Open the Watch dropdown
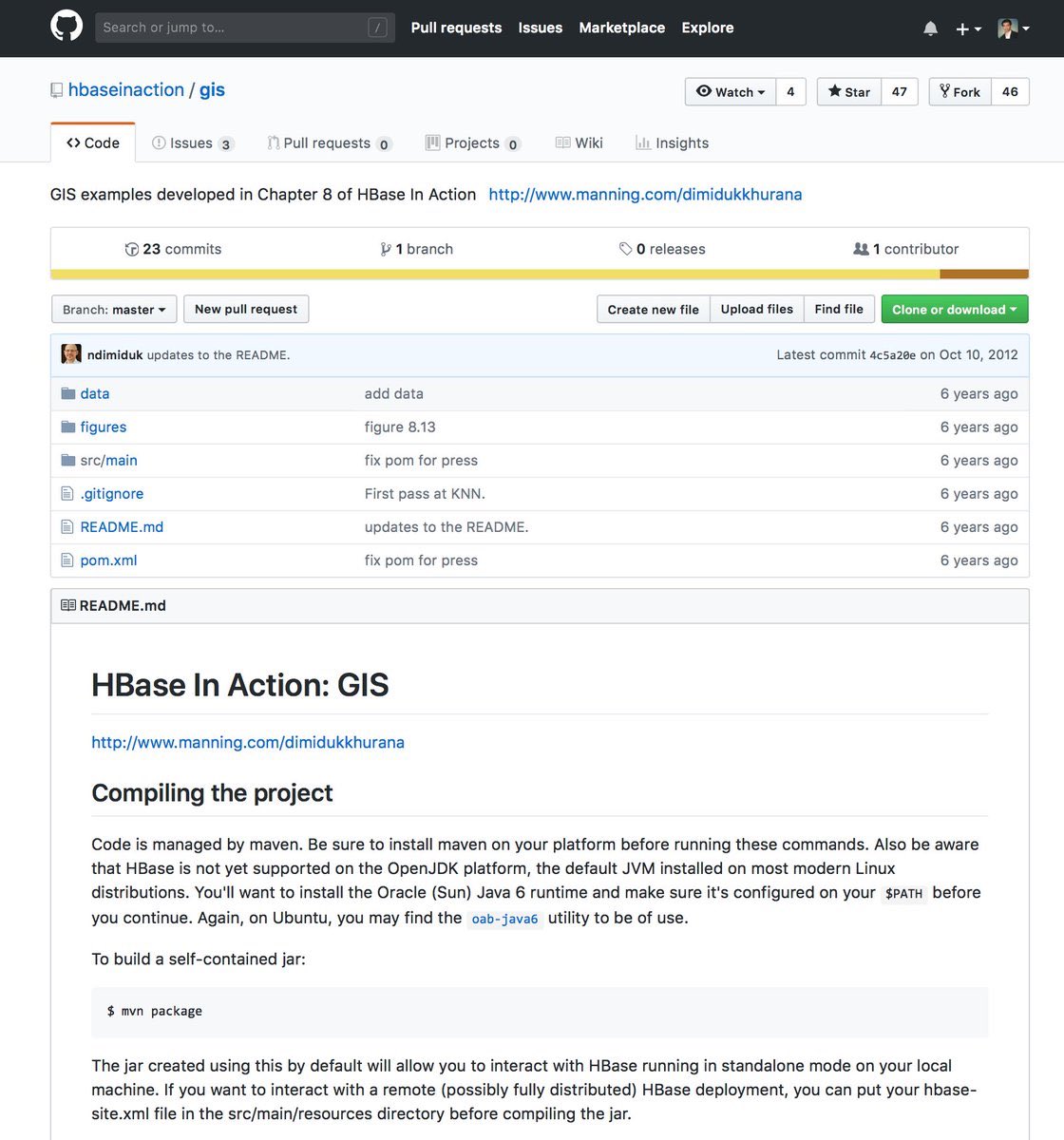This screenshot has width=1064, height=1140. click(x=731, y=91)
